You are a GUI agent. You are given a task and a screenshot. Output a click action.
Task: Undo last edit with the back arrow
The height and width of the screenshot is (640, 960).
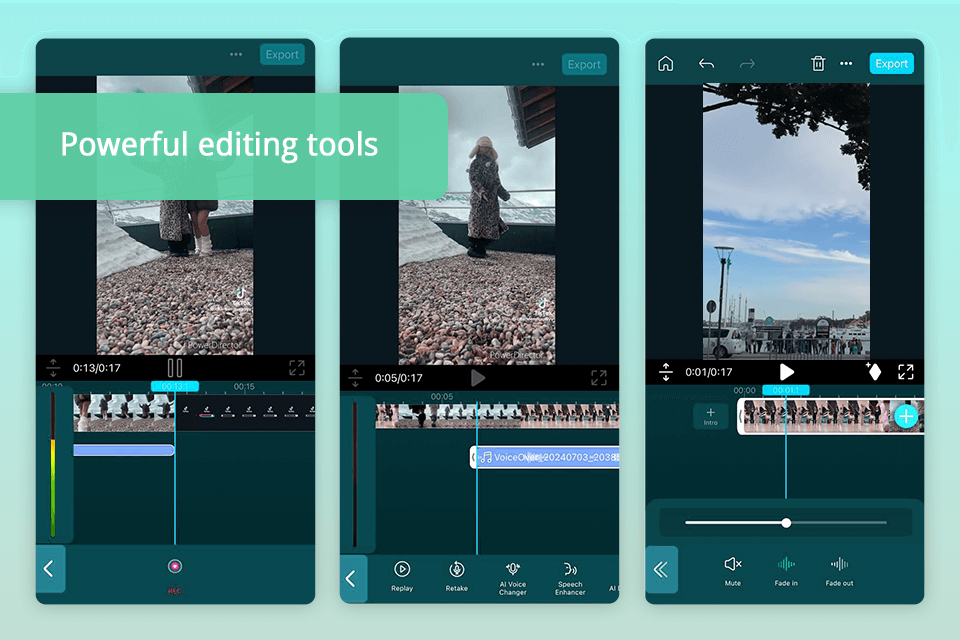coord(707,64)
